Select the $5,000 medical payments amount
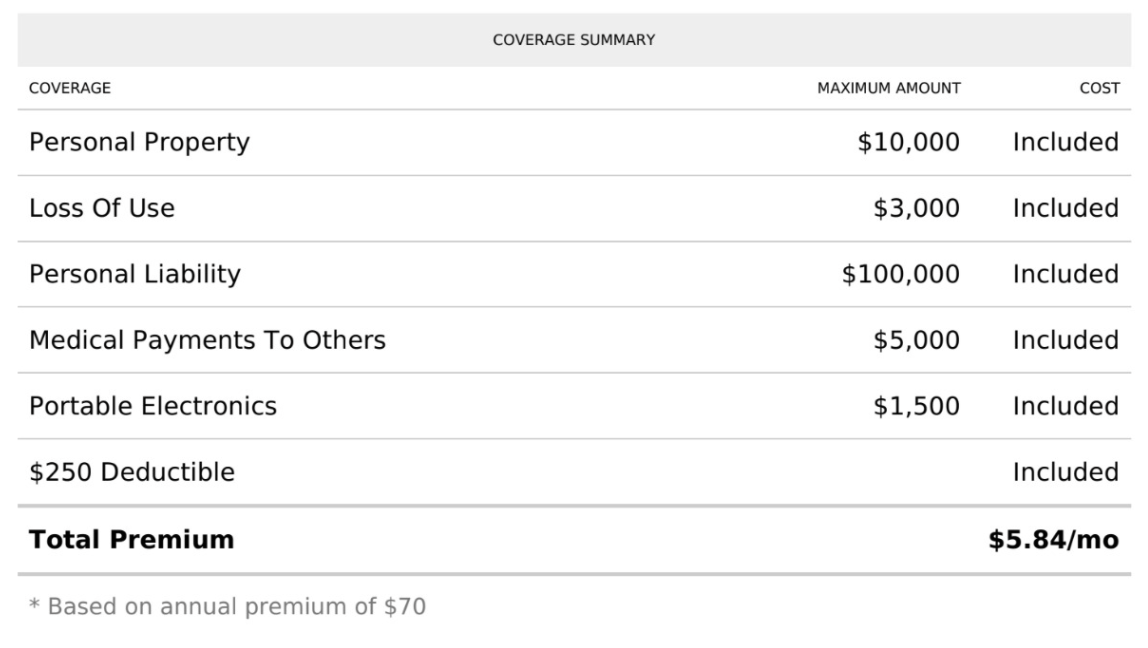Screen dimensions: 1148x648 [x=916, y=340]
